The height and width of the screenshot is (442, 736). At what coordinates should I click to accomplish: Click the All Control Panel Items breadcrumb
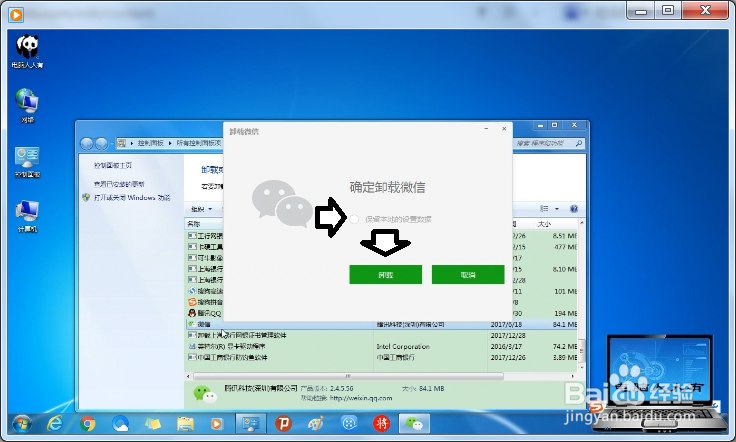[x=199, y=143]
